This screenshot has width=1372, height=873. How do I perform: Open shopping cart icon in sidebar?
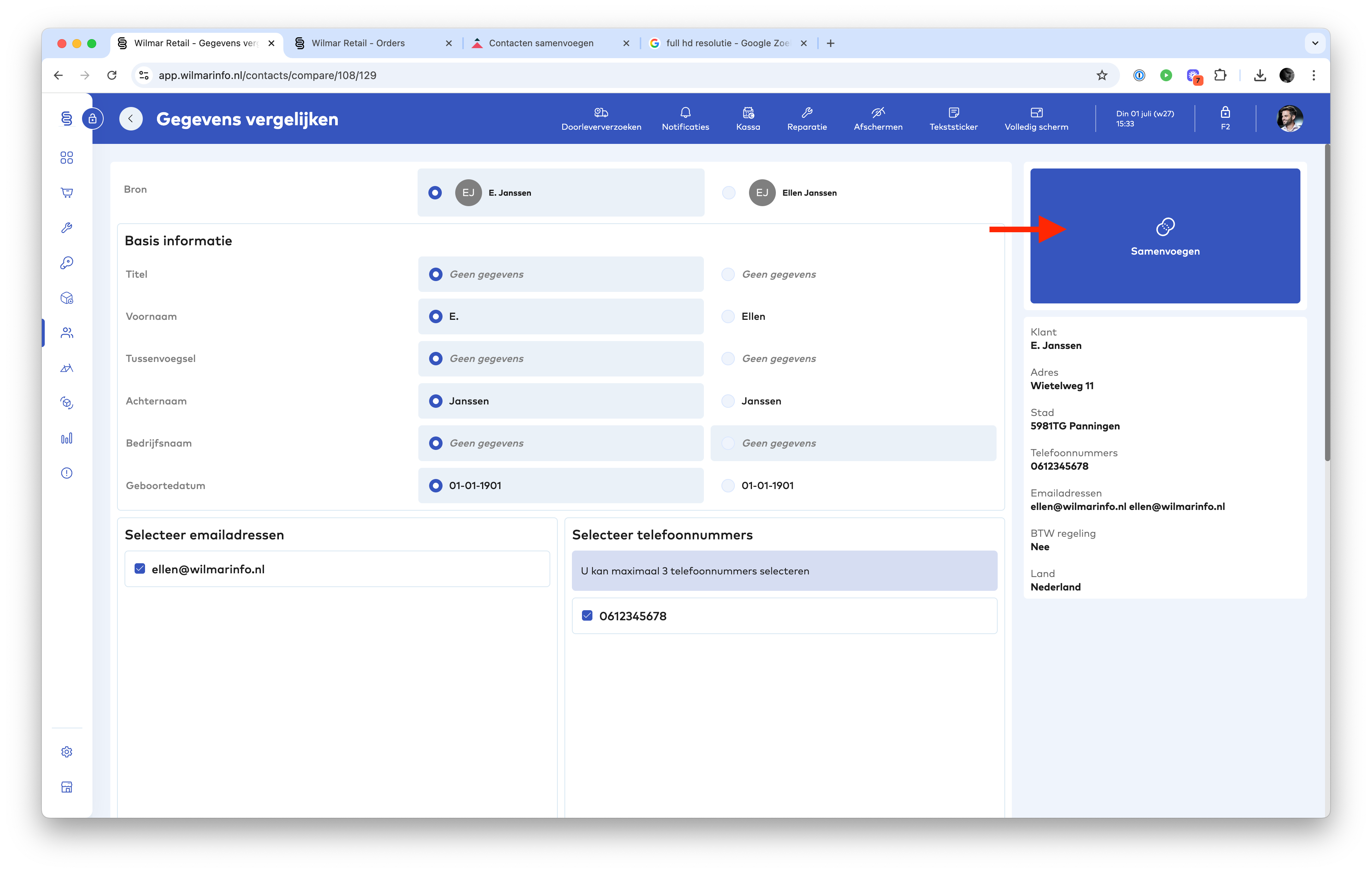[x=67, y=193]
